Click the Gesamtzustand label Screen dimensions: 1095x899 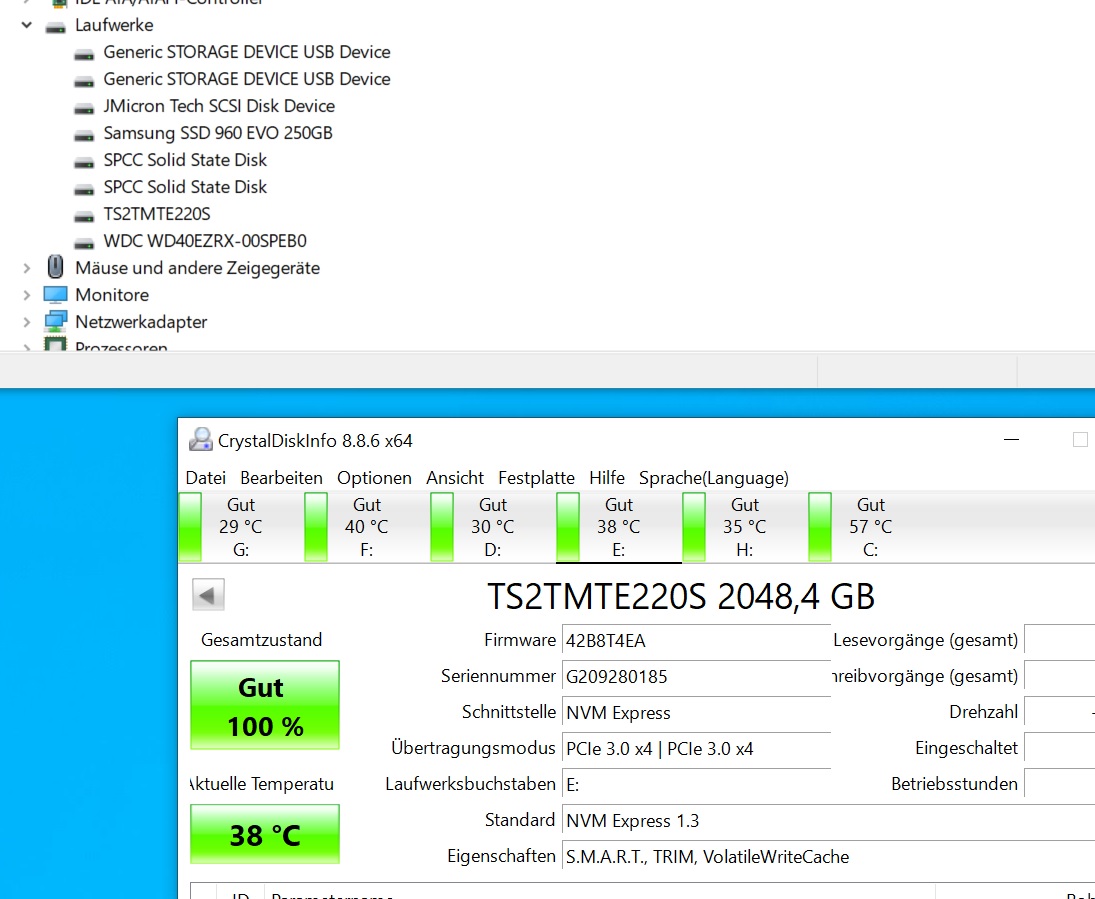(261, 640)
